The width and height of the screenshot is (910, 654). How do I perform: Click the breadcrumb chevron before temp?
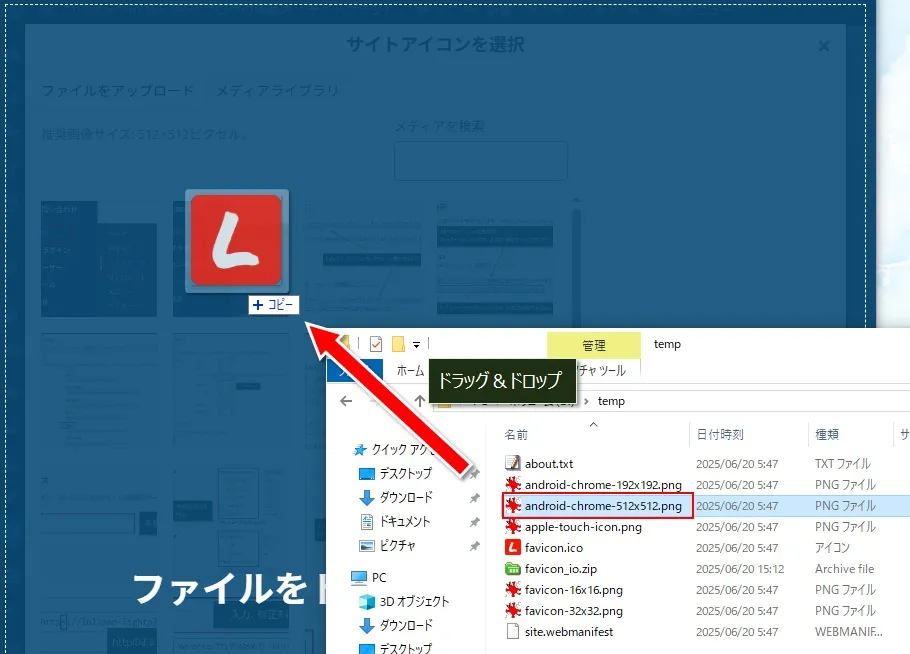click(x=587, y=401)
